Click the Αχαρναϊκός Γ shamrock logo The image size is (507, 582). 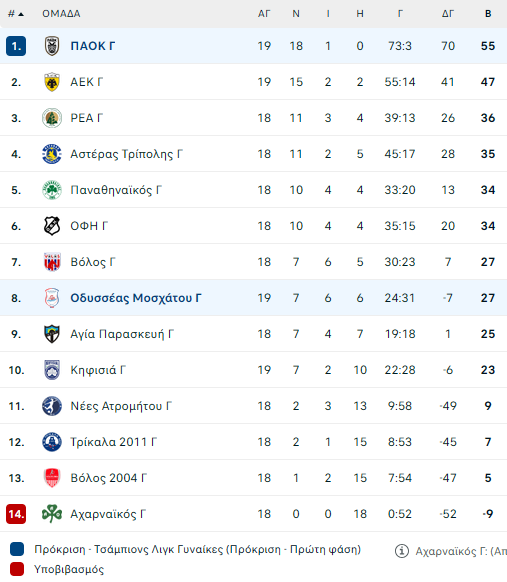[x=52, y=514]
